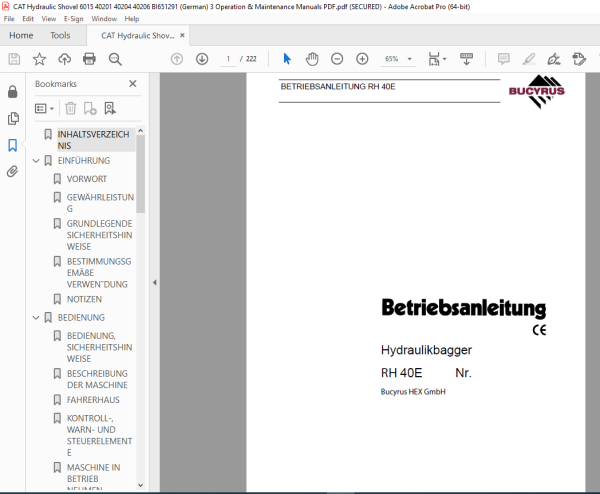This screenshot has height=494, width=600.
Task: Click the Save file icon
Action: click(14, 59)
